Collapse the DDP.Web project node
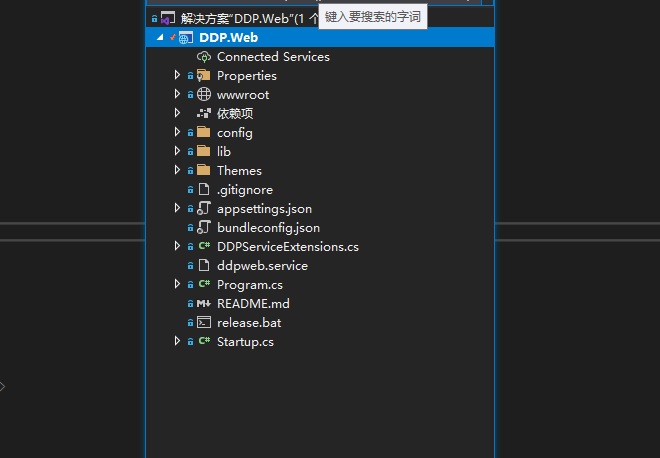 160,38
